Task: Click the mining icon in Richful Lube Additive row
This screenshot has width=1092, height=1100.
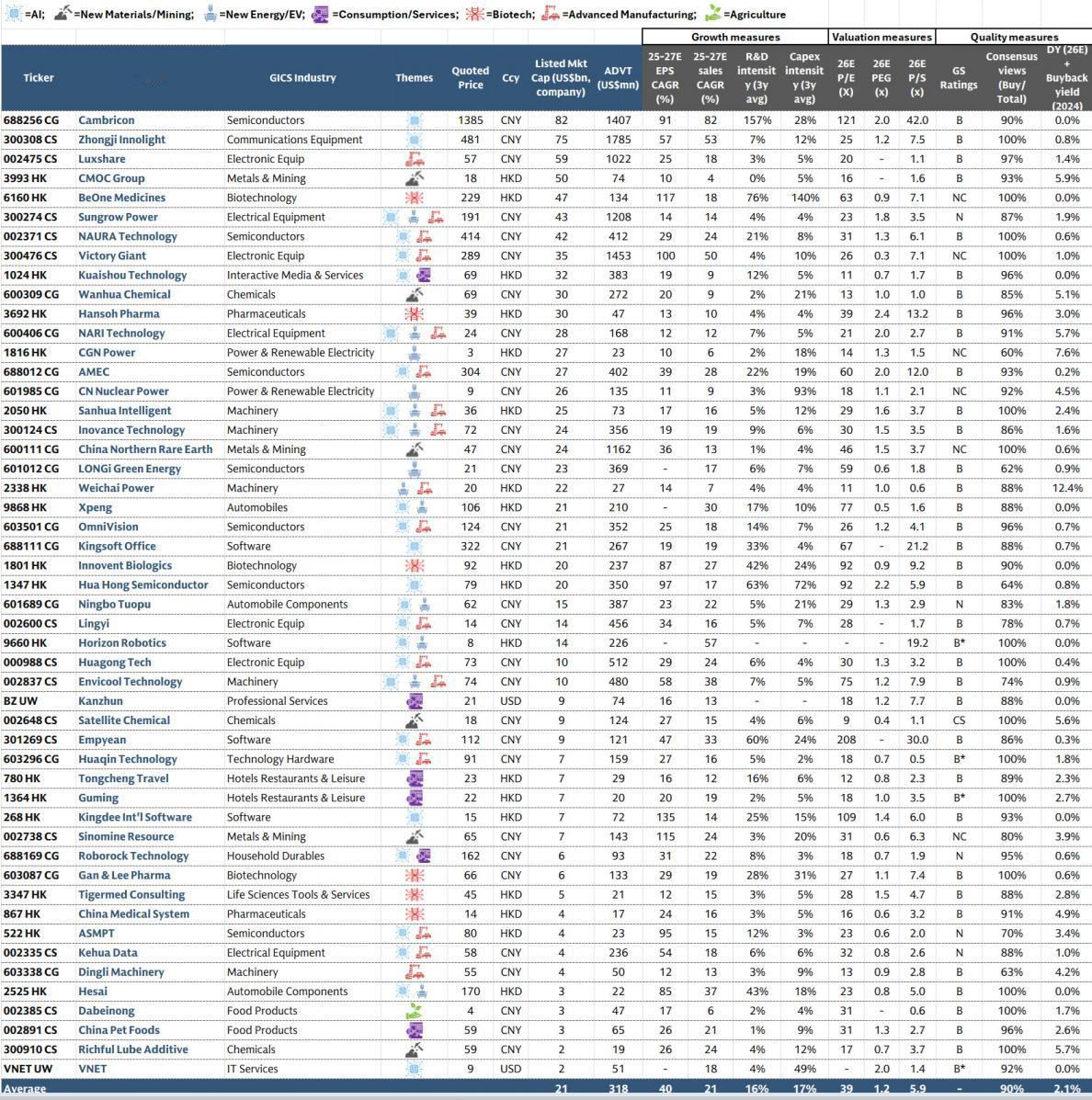Action: point(414,1049)
